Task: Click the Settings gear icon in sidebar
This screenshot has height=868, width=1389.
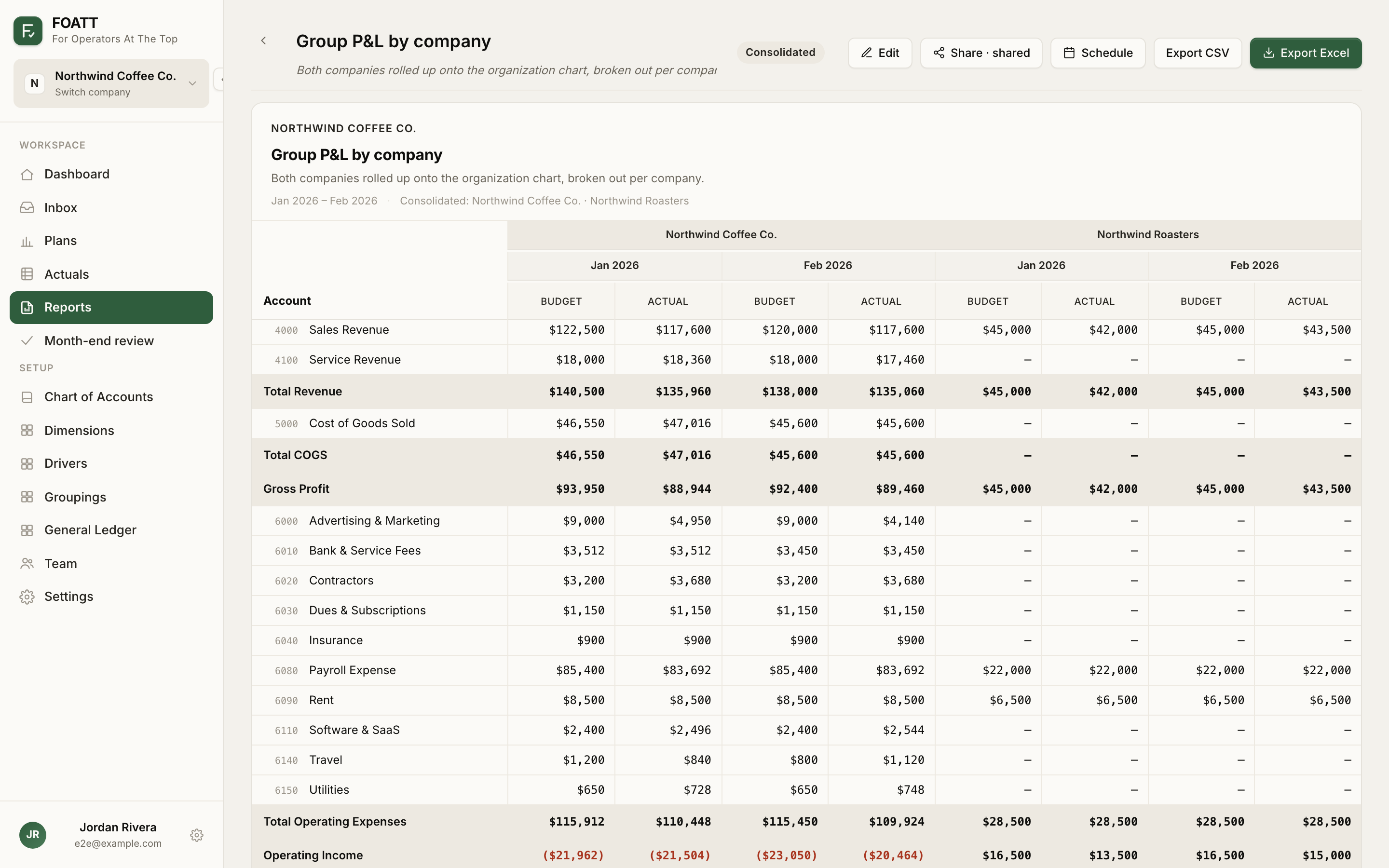Action: (x=27, y=597)
